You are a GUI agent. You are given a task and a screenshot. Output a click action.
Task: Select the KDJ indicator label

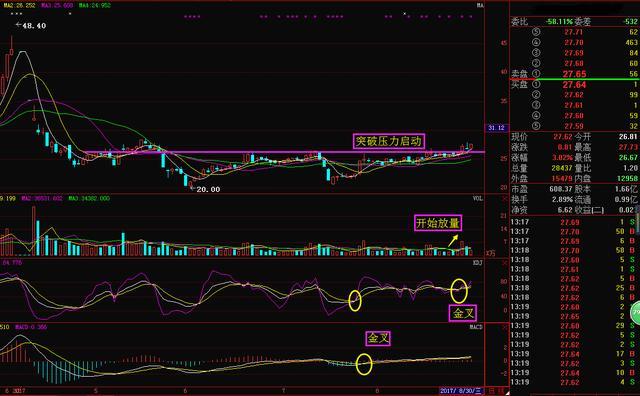click(x=478, y=263)
